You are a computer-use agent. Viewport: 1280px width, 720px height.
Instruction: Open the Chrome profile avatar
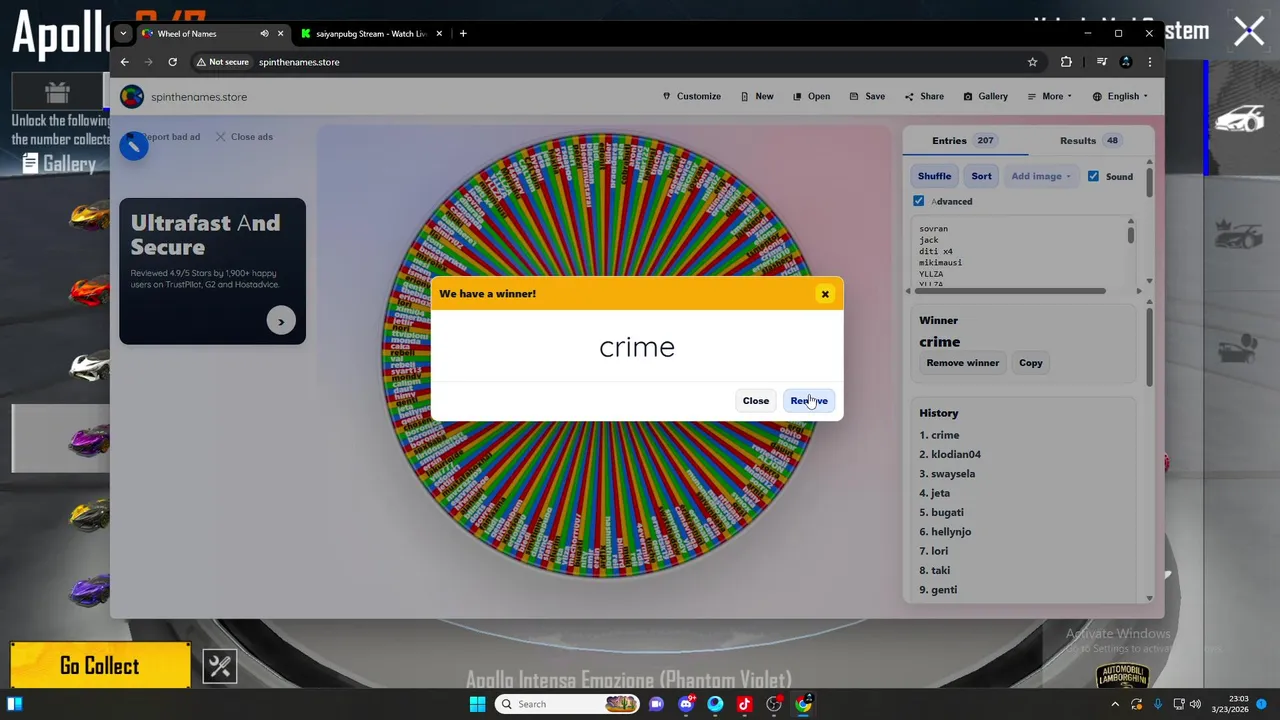[1126, 62]
